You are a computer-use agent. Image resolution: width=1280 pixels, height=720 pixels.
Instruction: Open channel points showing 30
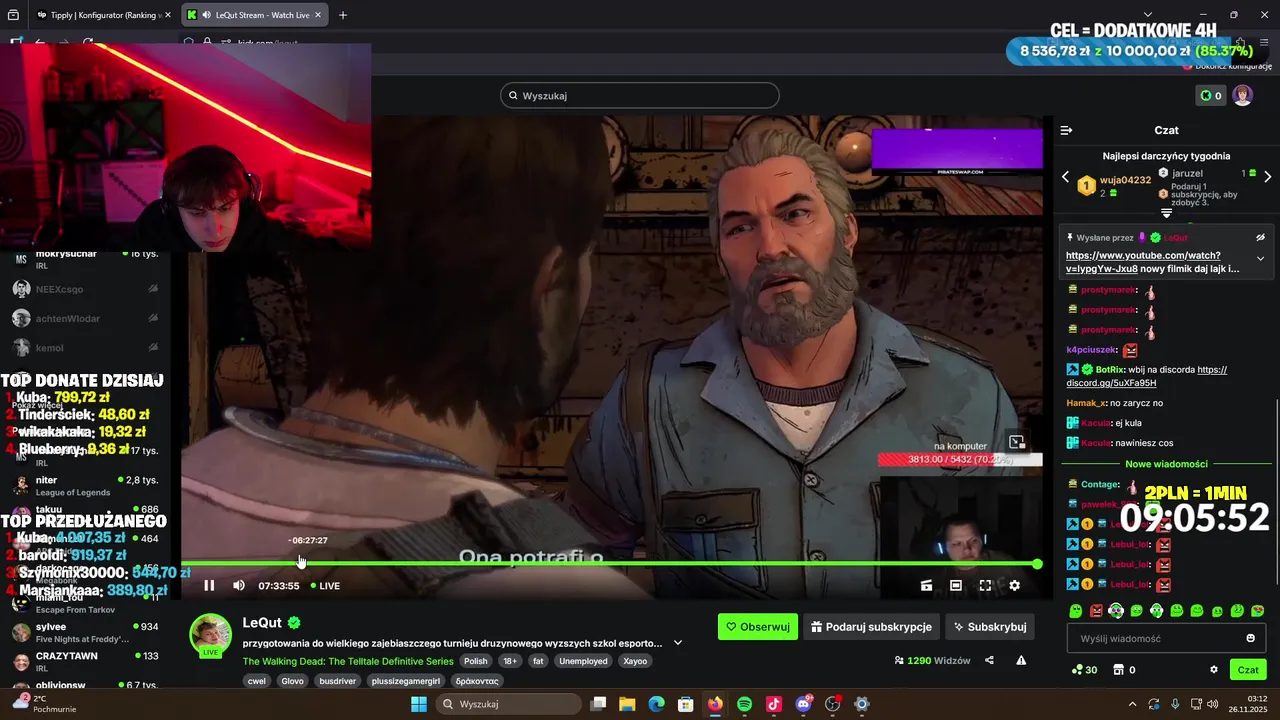click(1084, 670)
